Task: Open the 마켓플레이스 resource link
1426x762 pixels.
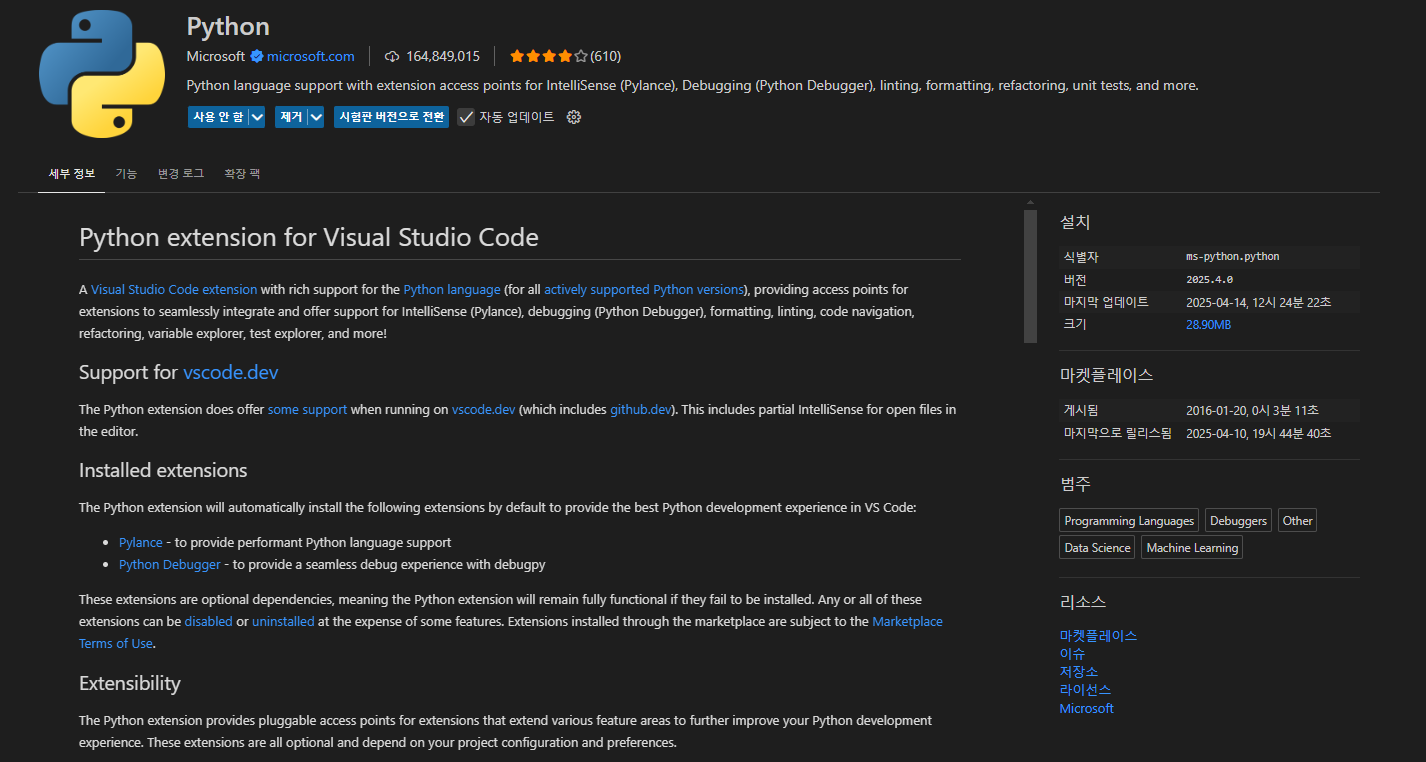Action: pos(1099,635)
